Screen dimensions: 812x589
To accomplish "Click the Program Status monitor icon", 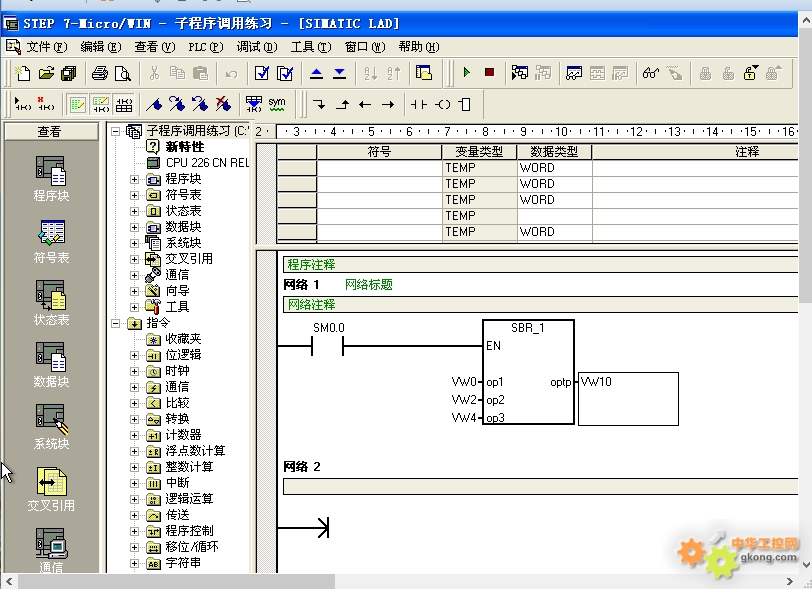I will 519,73.
